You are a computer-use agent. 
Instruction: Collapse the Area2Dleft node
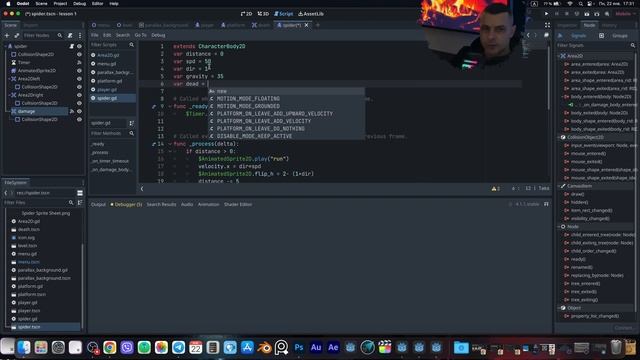[9, 79]
